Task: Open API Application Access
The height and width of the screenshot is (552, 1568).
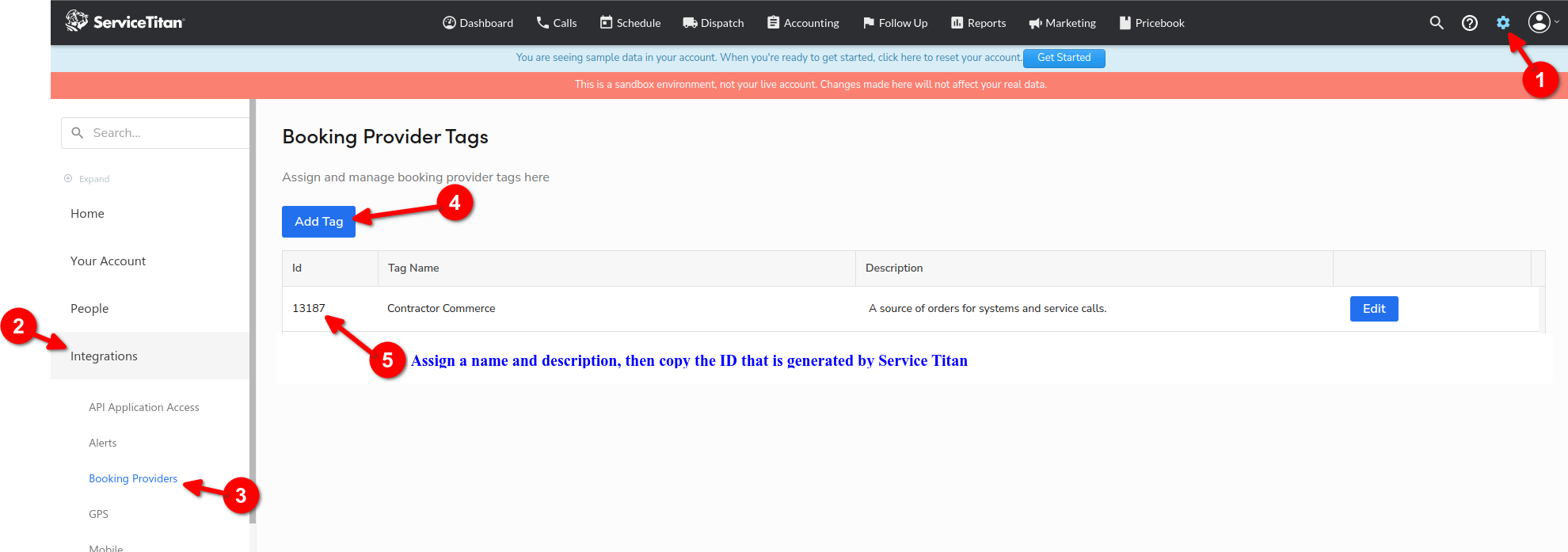Action: (x=144, y=407)
